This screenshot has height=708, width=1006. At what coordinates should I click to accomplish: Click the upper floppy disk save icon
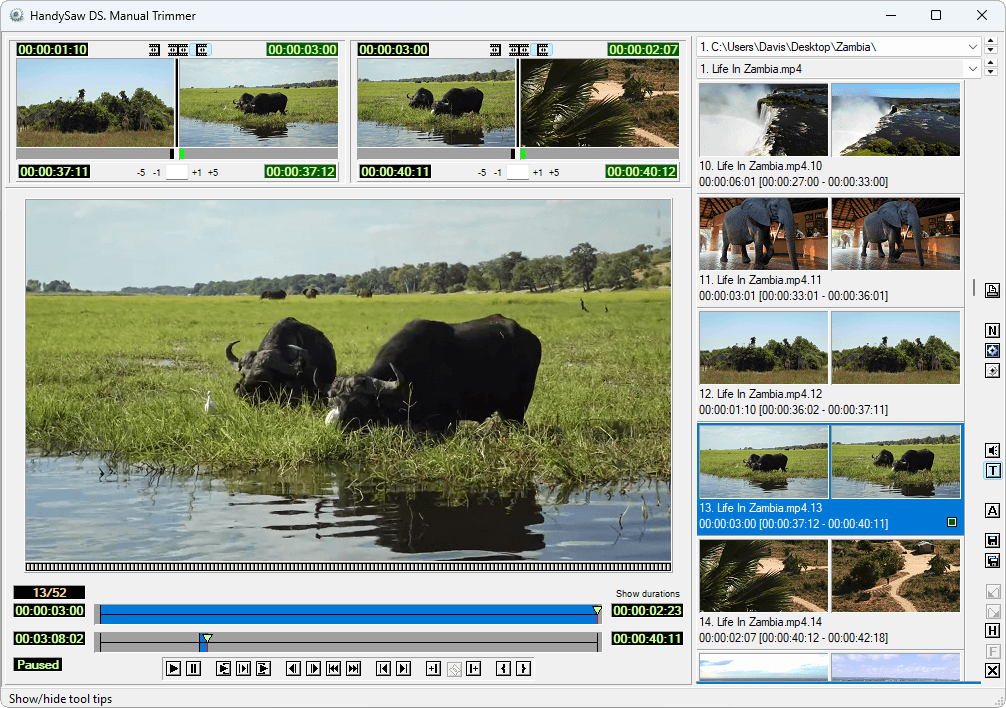[992, 540]
